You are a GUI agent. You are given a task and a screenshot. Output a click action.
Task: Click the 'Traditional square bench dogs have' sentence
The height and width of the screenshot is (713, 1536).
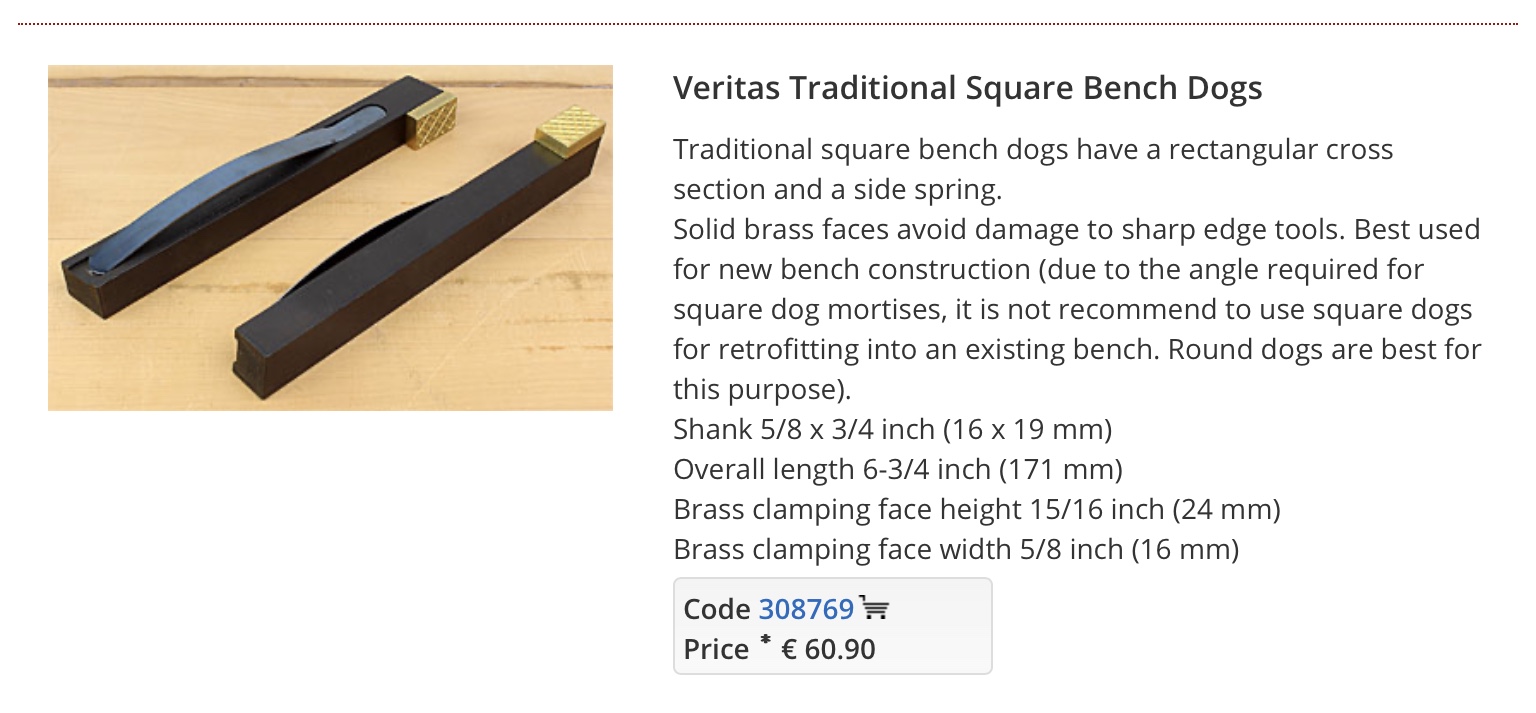coord(1033,169)
